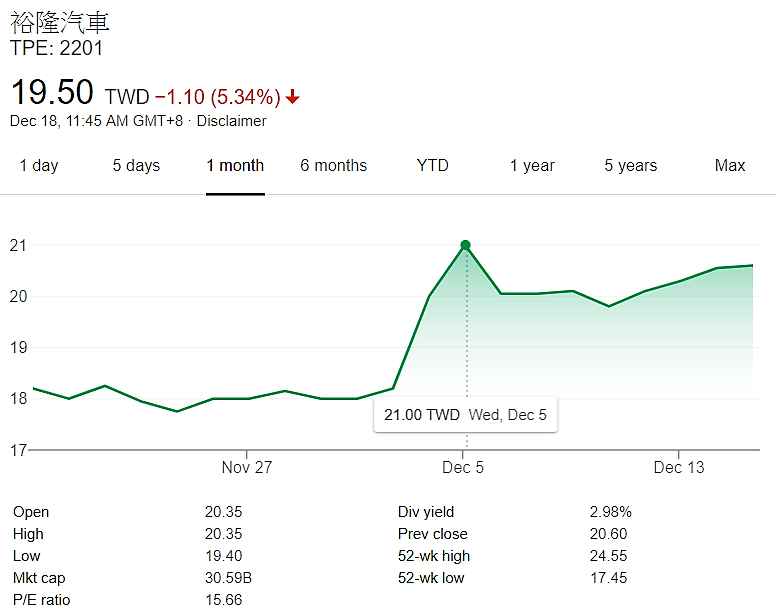Click the 21.00 TWD Wed, Dec 5 tooltip
Image resolution: width=776 pixels, height=612 pixels.
point(465,415)
